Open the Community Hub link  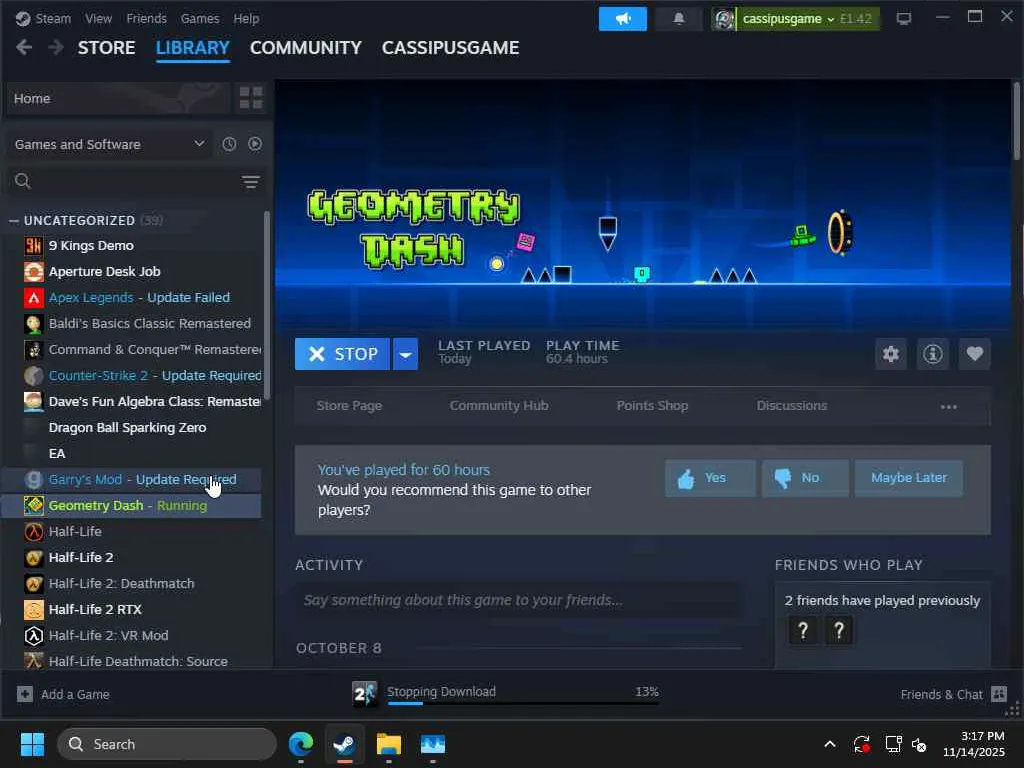pyautogui.click(x=499, y=406)
